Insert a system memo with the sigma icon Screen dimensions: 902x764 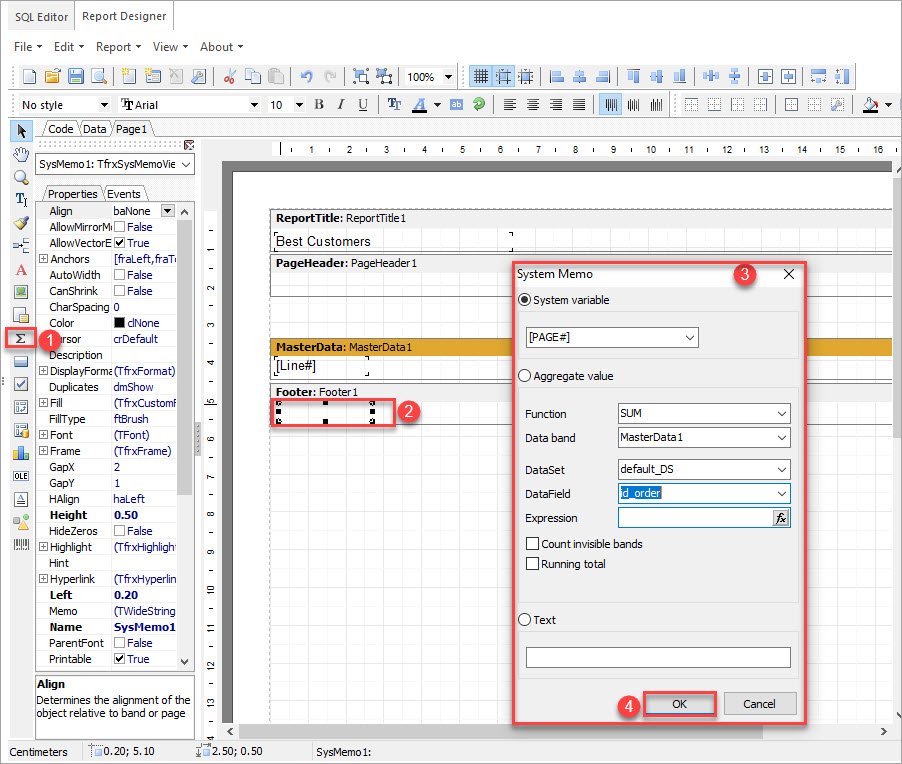pos(21,338)
